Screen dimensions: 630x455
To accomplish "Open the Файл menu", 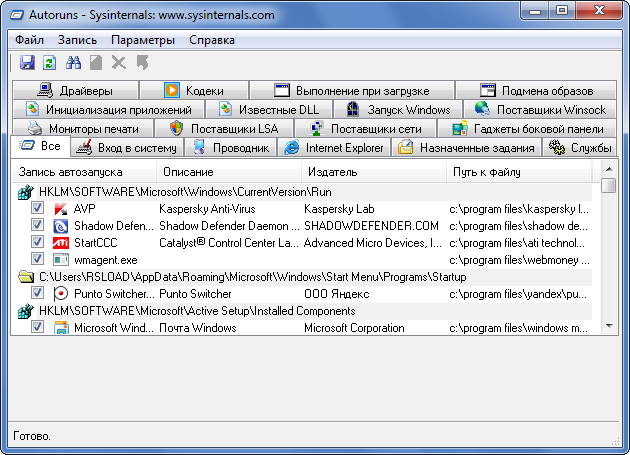I will click(x=29, y=40).
